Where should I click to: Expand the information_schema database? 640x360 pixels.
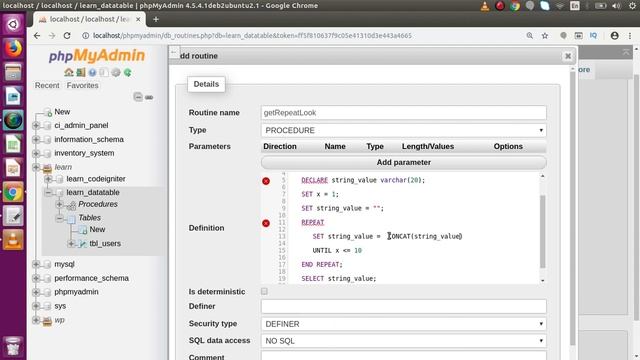point(36,139)
